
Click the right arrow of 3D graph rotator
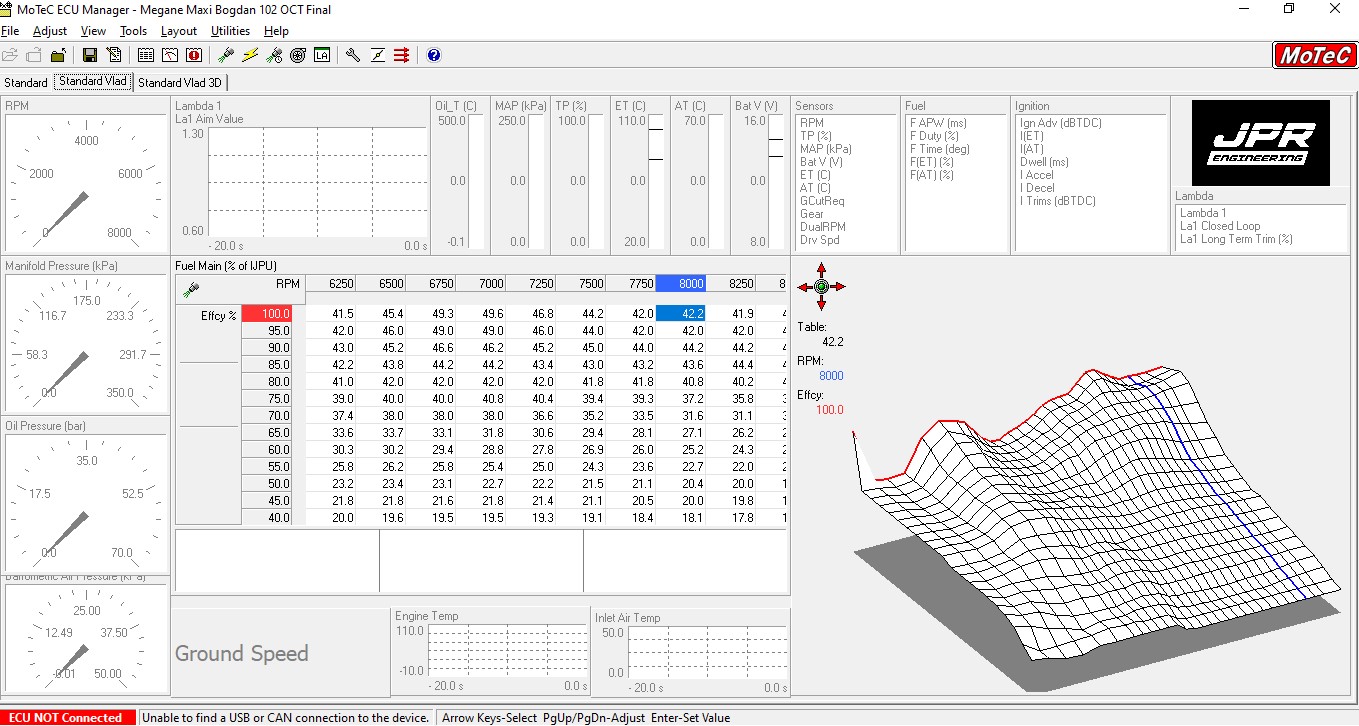coord(838,286)
